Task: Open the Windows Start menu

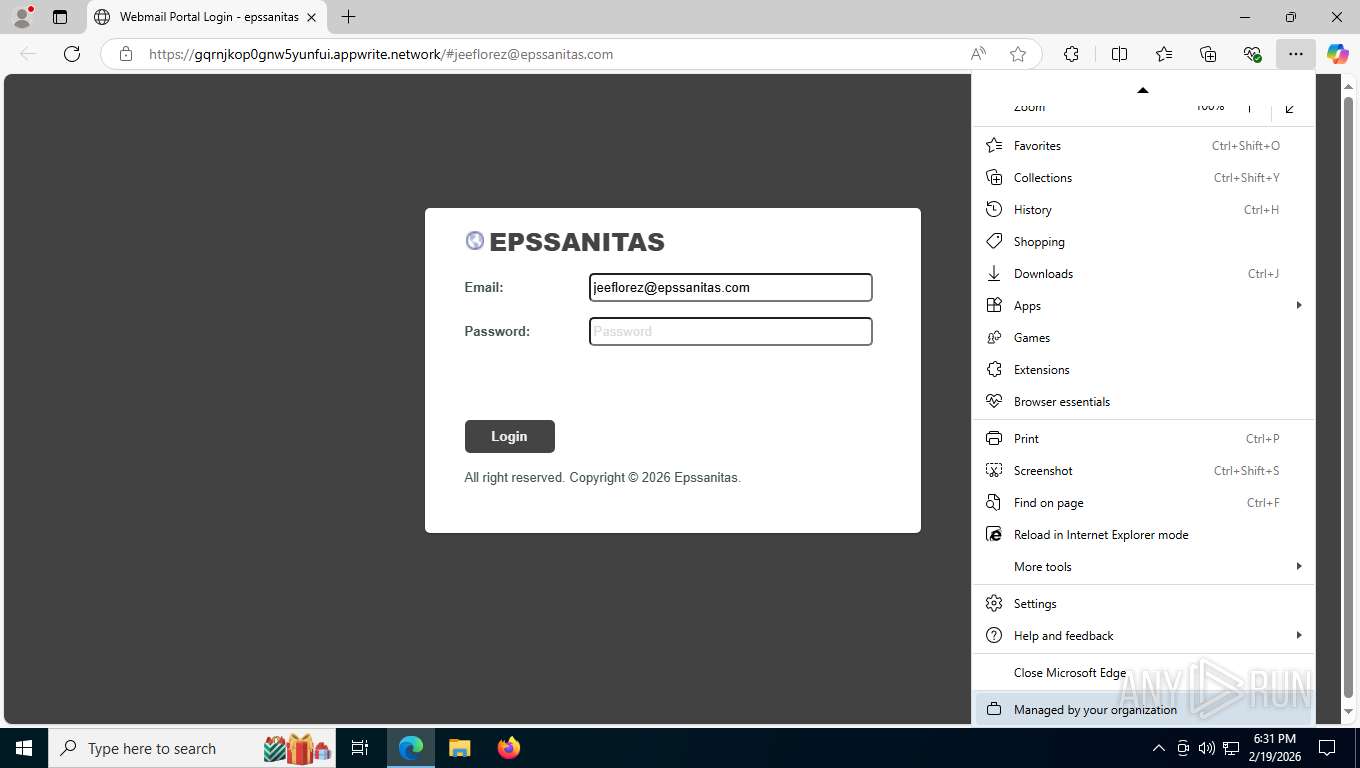Action: [x=23, y=748]
